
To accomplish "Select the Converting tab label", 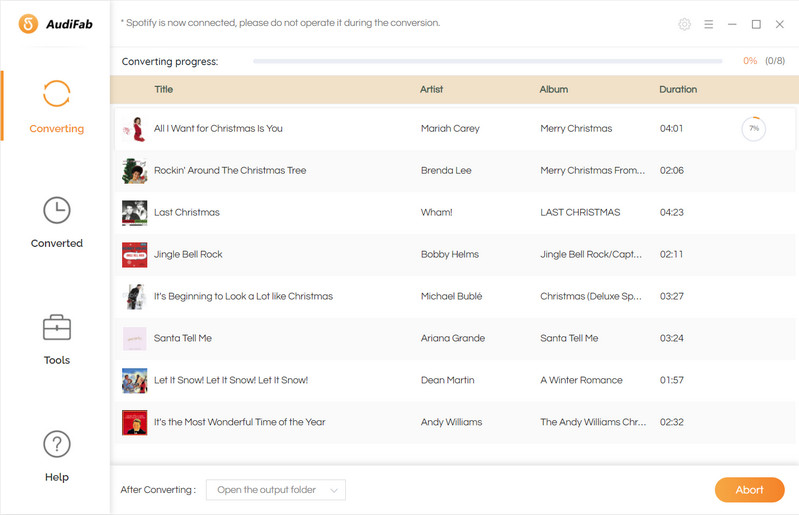I will click(57, 128).
